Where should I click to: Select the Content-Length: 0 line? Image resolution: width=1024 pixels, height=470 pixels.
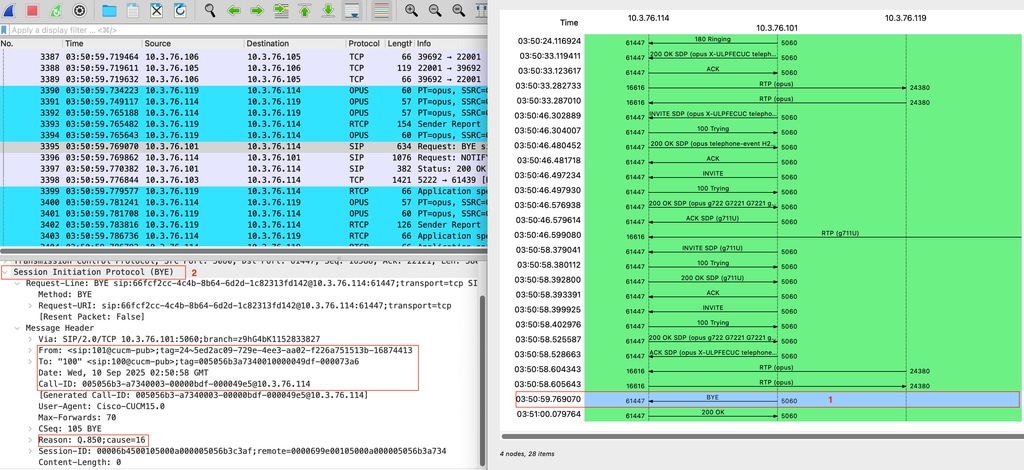(80, 462)
